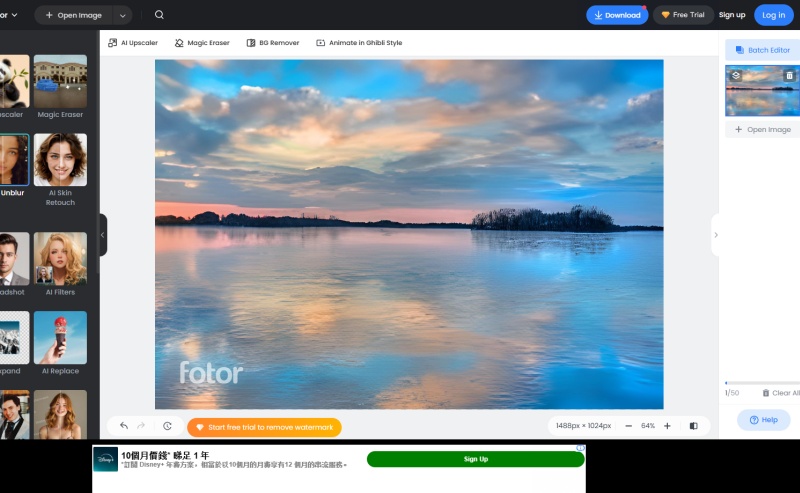Click the Open Image button in header

click(x=73, y=15)
